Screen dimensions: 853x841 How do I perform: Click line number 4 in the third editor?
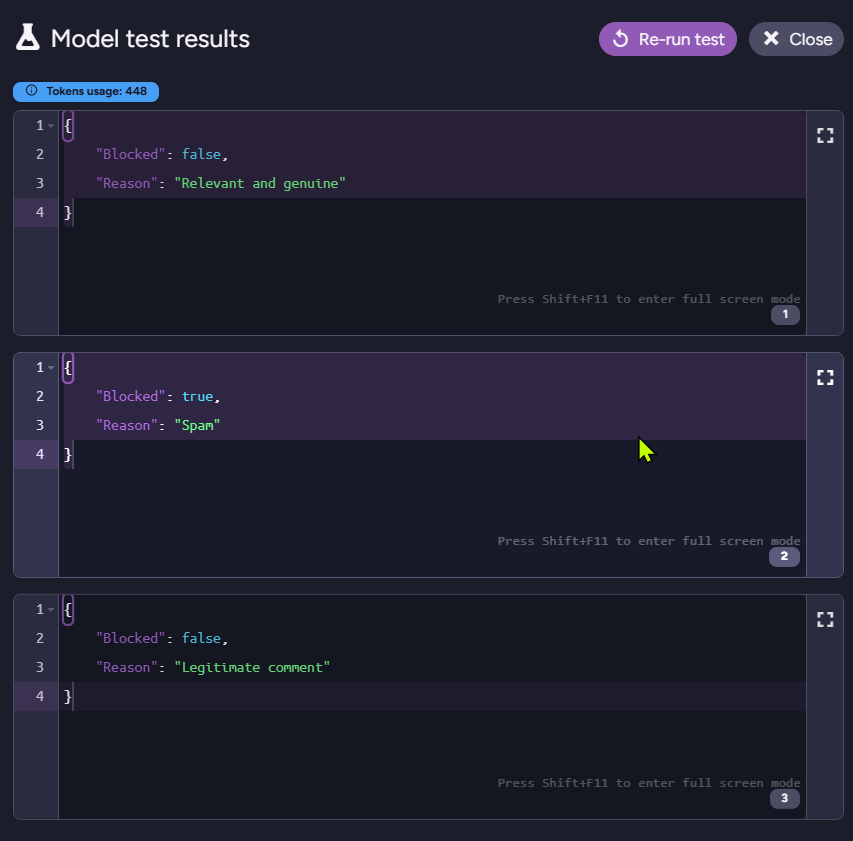(x=40, y=696)
